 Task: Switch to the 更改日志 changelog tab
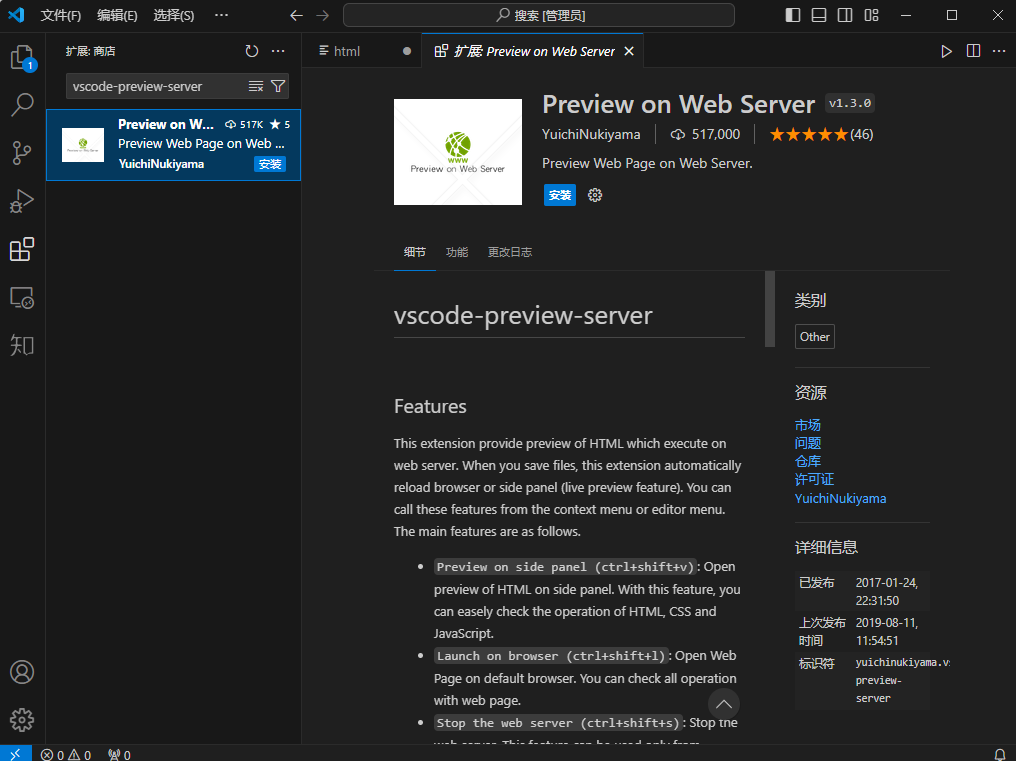tap(510, 252)
